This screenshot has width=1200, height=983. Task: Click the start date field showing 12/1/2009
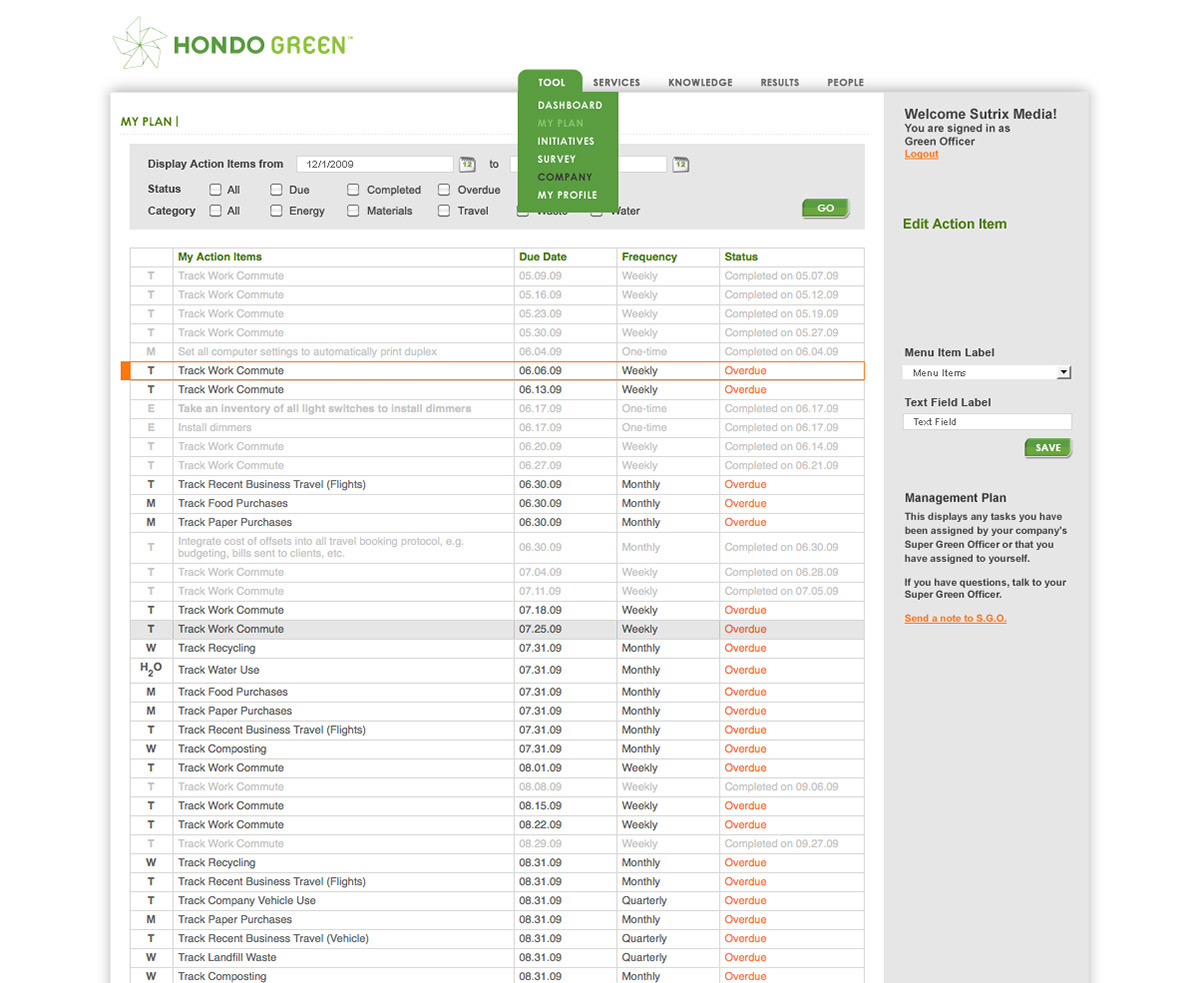click(375, 164)
